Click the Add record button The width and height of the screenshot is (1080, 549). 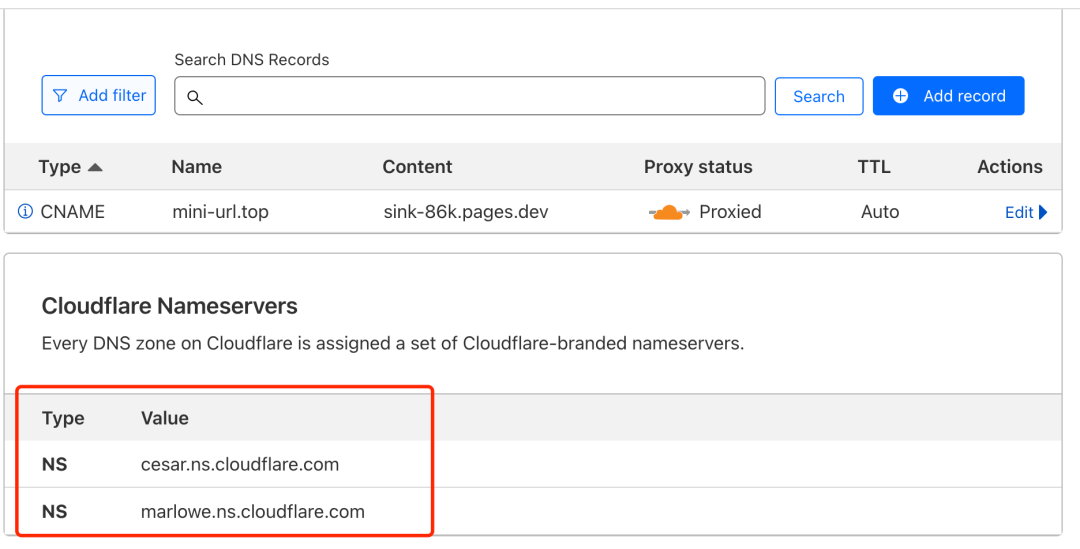[948, 96]
